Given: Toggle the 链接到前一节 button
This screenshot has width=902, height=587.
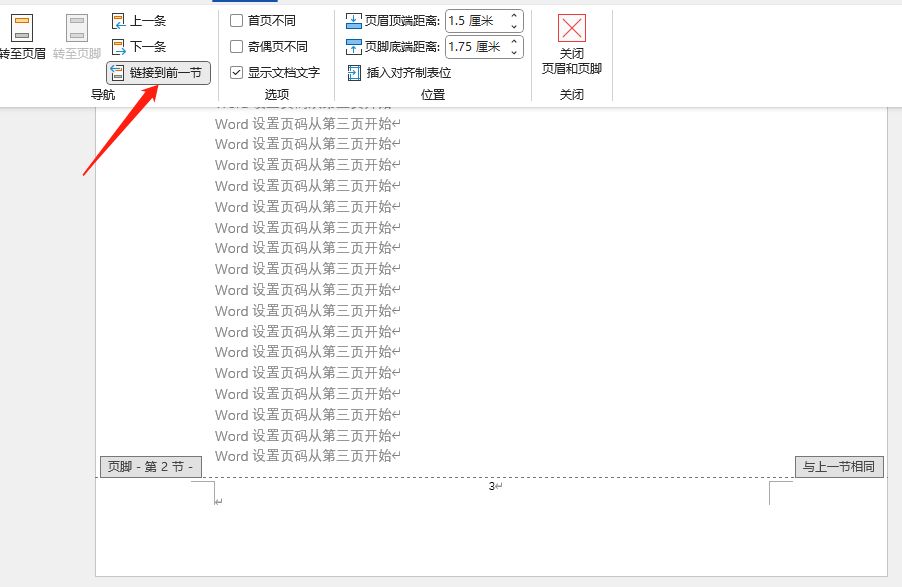Looking at the screenshot, I should pos(157,73).
